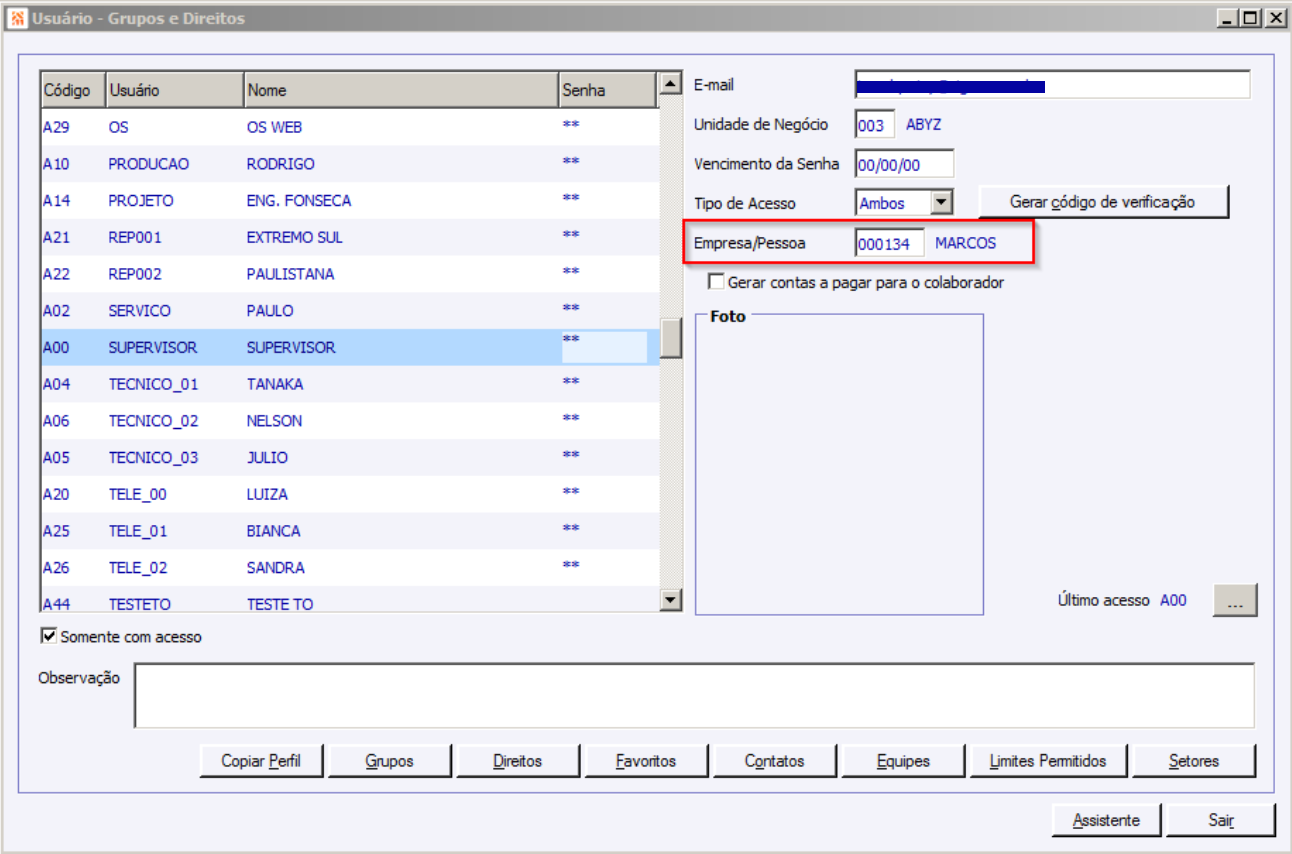
Task: Open the Copiar Perfil button
Action: [x=264, y=761]
